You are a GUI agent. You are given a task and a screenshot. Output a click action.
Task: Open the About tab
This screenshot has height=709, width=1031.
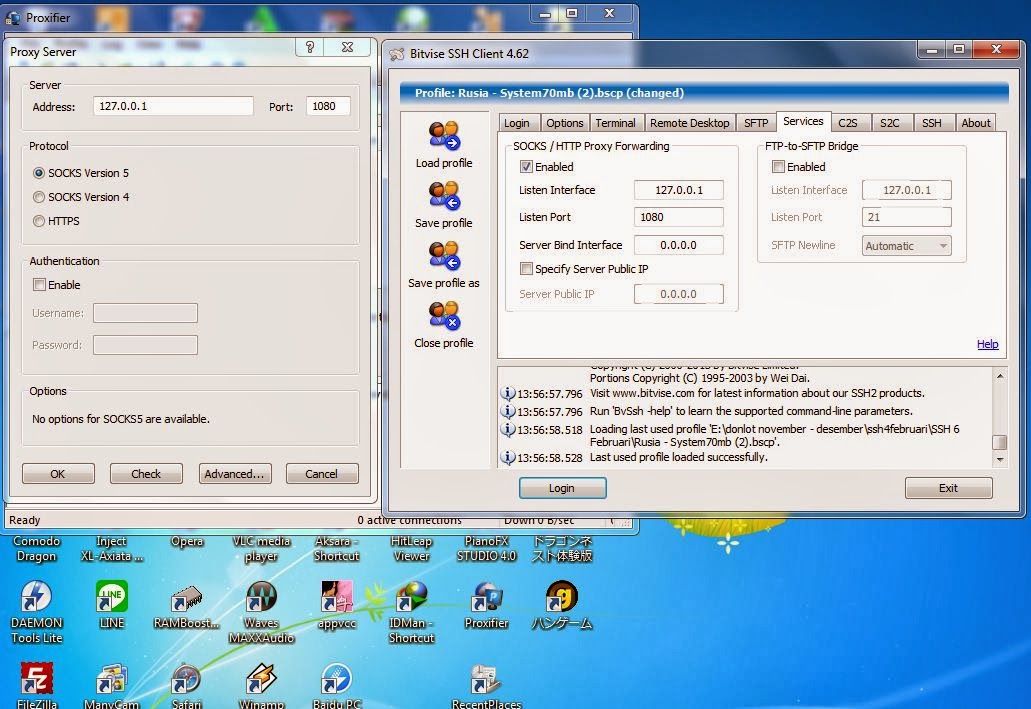point(976,123)
